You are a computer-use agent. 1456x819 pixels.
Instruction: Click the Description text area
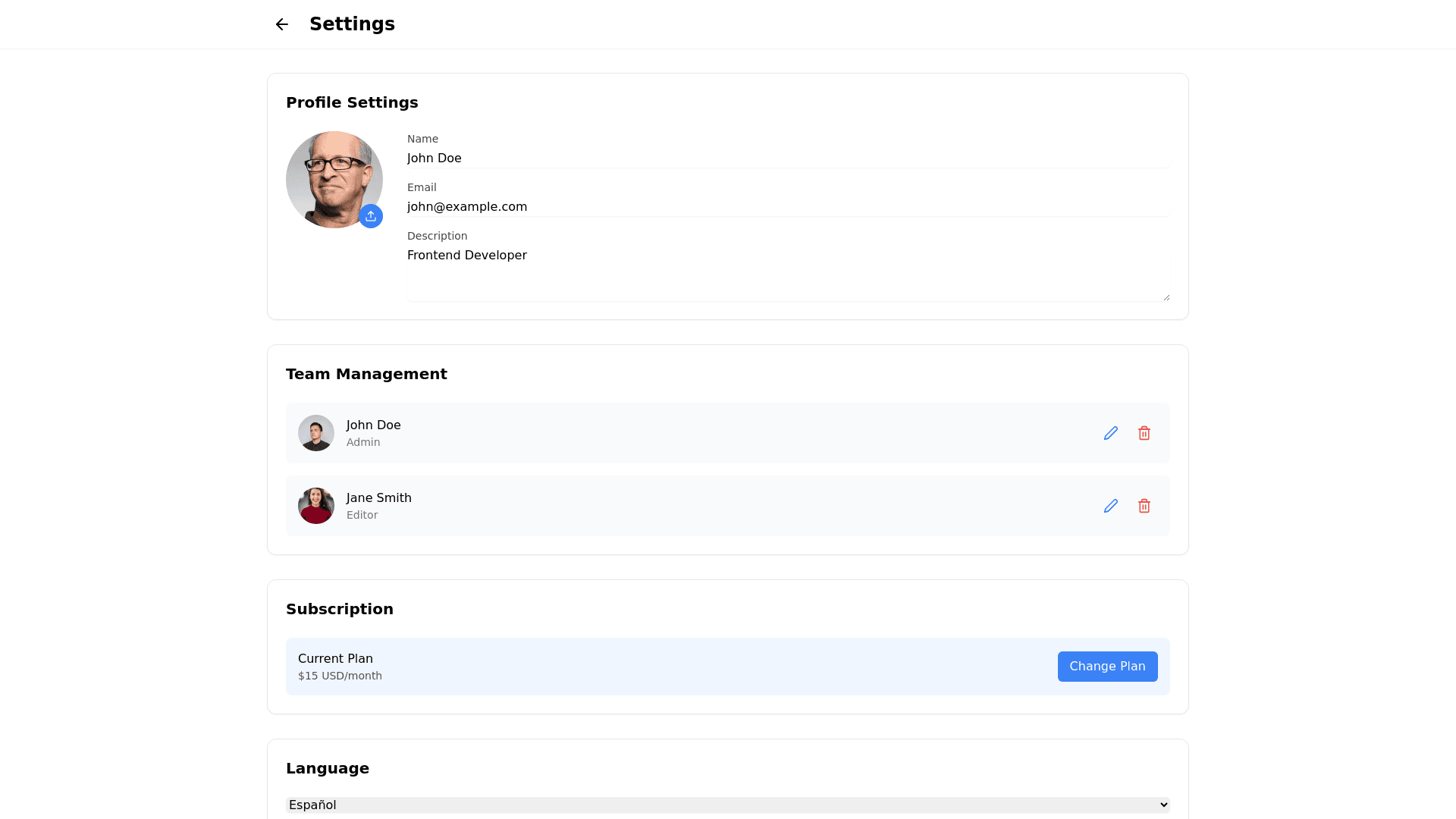(787, 273)
